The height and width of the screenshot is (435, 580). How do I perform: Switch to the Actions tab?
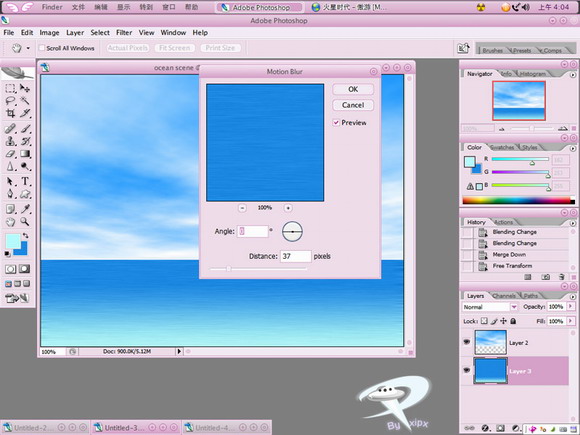503,222
